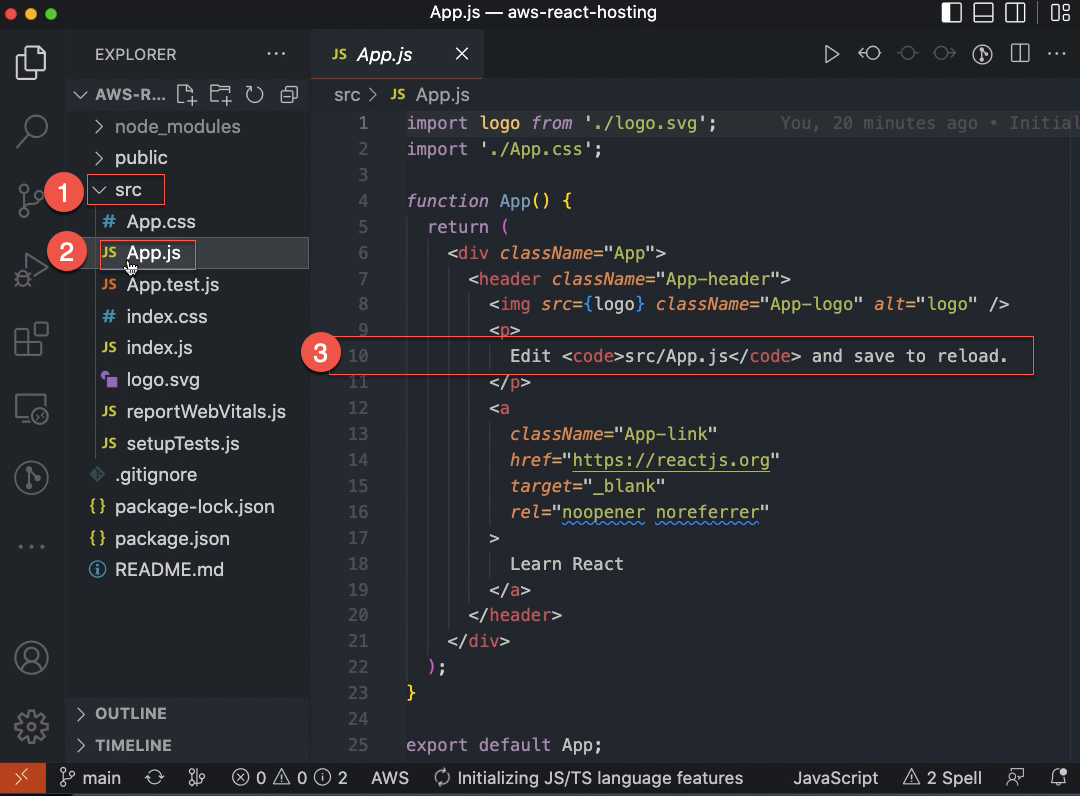Click the New File icon in explorer
Image resolution: width=1080 pixels, height=796 pixels.
pyautogui.click(x=186, y=94)
